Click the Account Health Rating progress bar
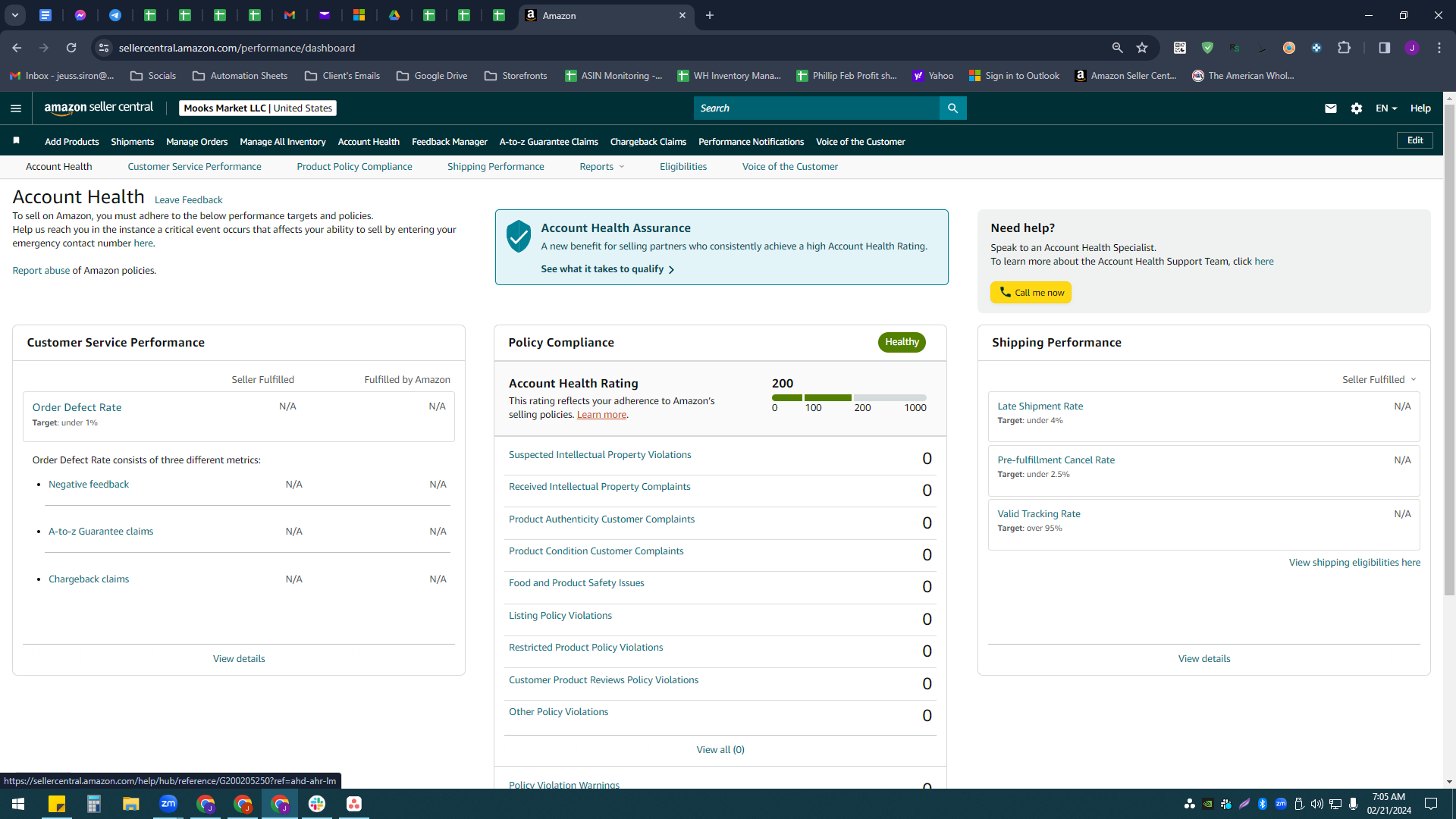 point(849,398)
